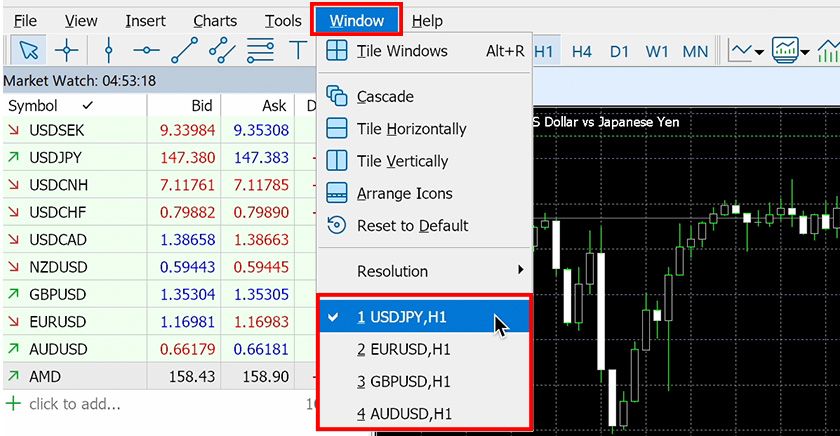Viewport: 840px width, 436px height.
Task: Select the Fibonacci retracement tool
Action: point(260,49)
